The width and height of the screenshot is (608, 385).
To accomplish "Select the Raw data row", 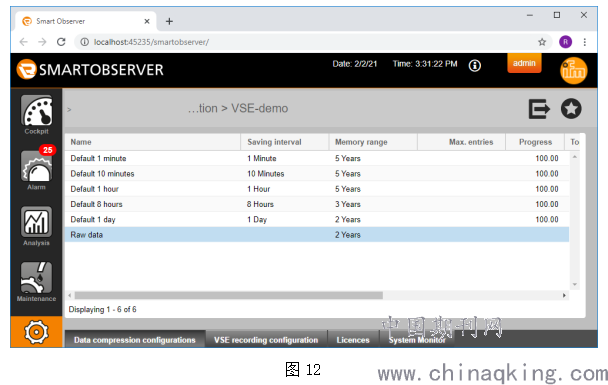I will tap(317, 235).
